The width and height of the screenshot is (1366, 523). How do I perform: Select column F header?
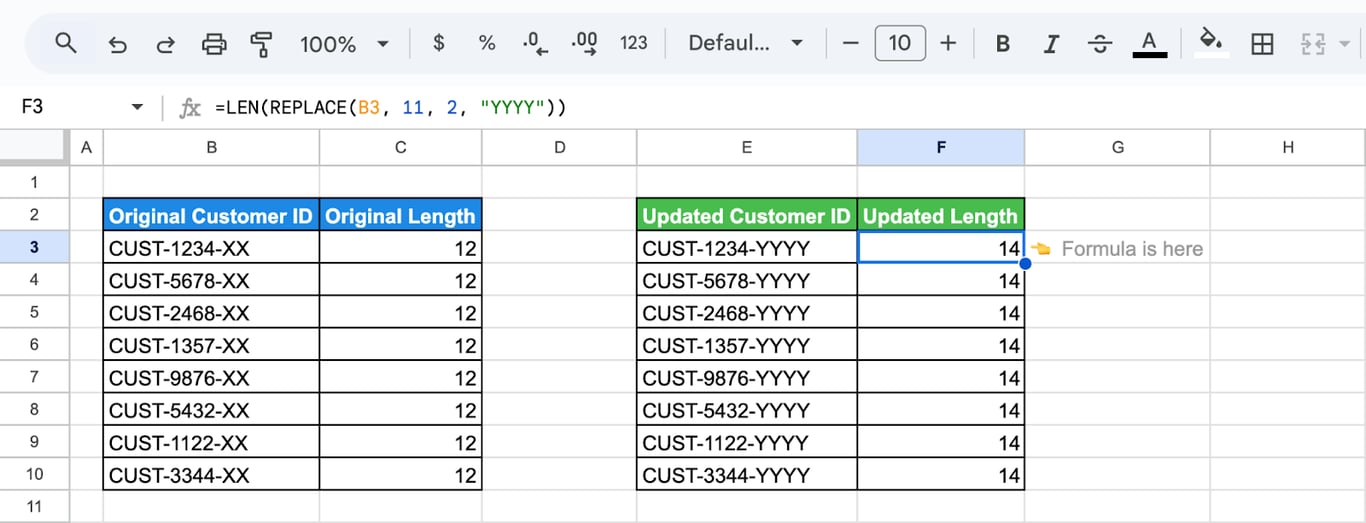pos(941,147)
